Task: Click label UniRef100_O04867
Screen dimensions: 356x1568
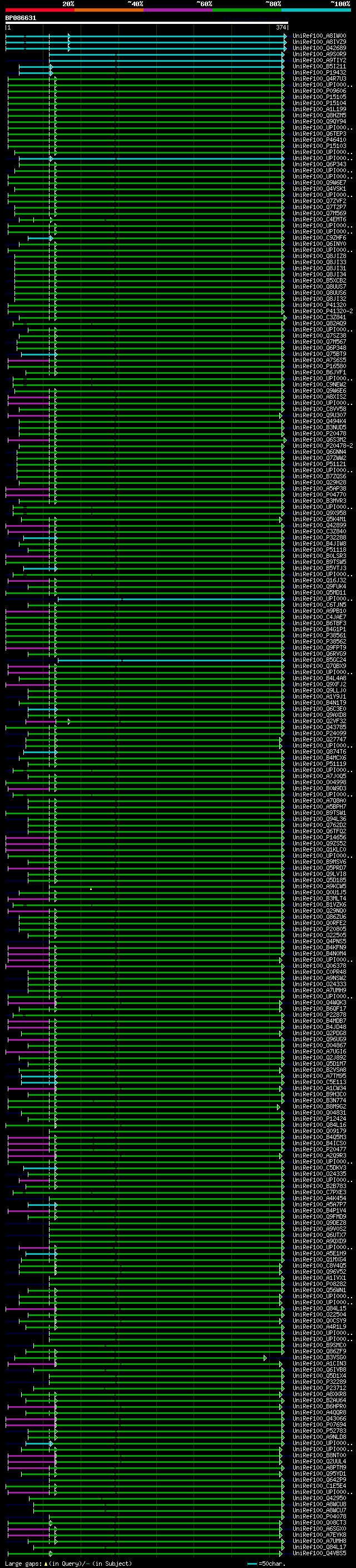Action: point(319,1046)
